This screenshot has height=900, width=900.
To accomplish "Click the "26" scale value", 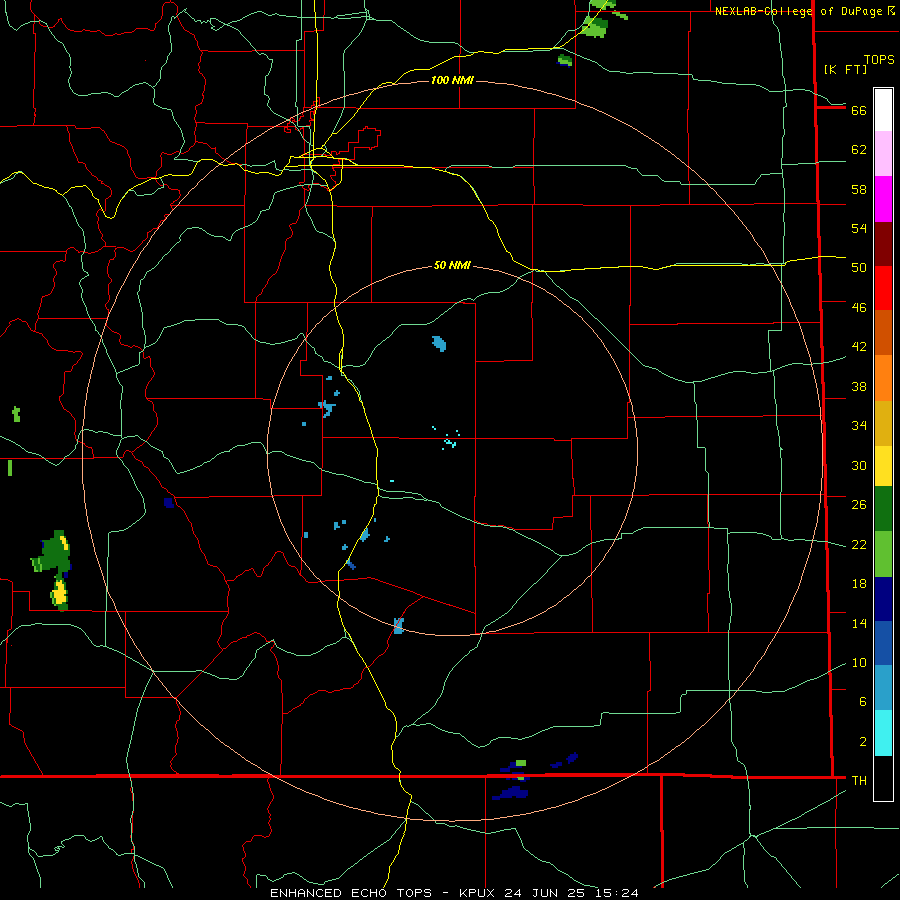I will pos(859,505).
